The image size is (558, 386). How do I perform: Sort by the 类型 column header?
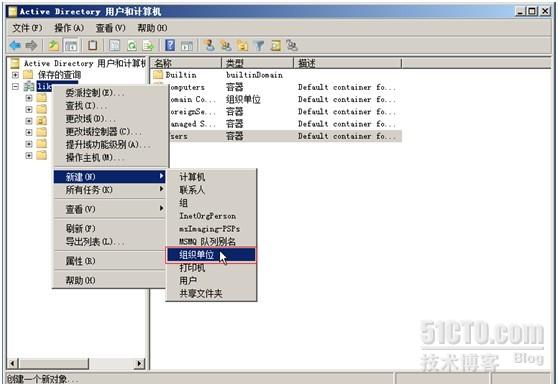point(257,63)
